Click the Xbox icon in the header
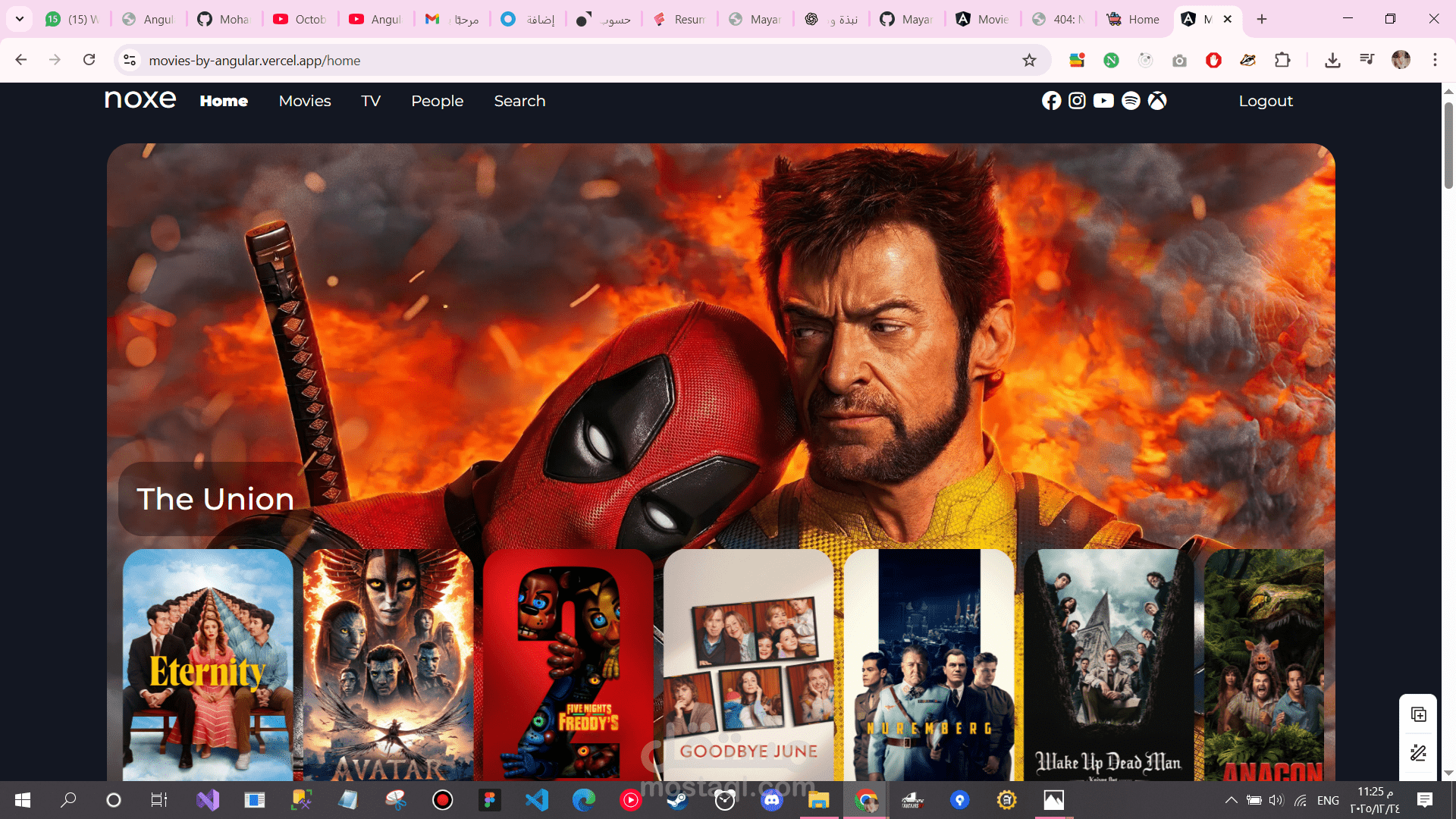This screenshot has height=819, width=1456. point(1156,100)
